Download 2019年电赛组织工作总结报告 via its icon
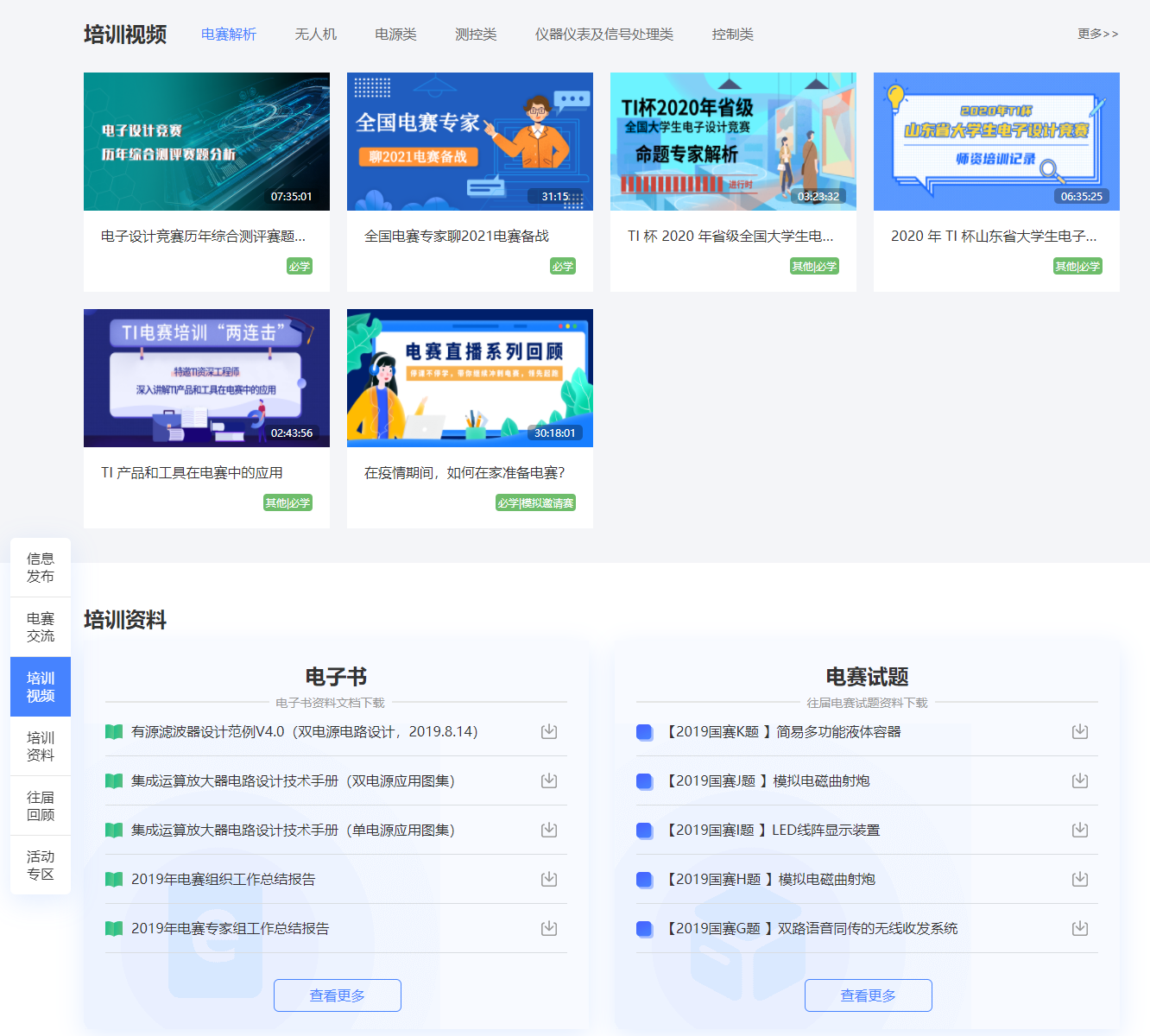 (x=548, y=880)
